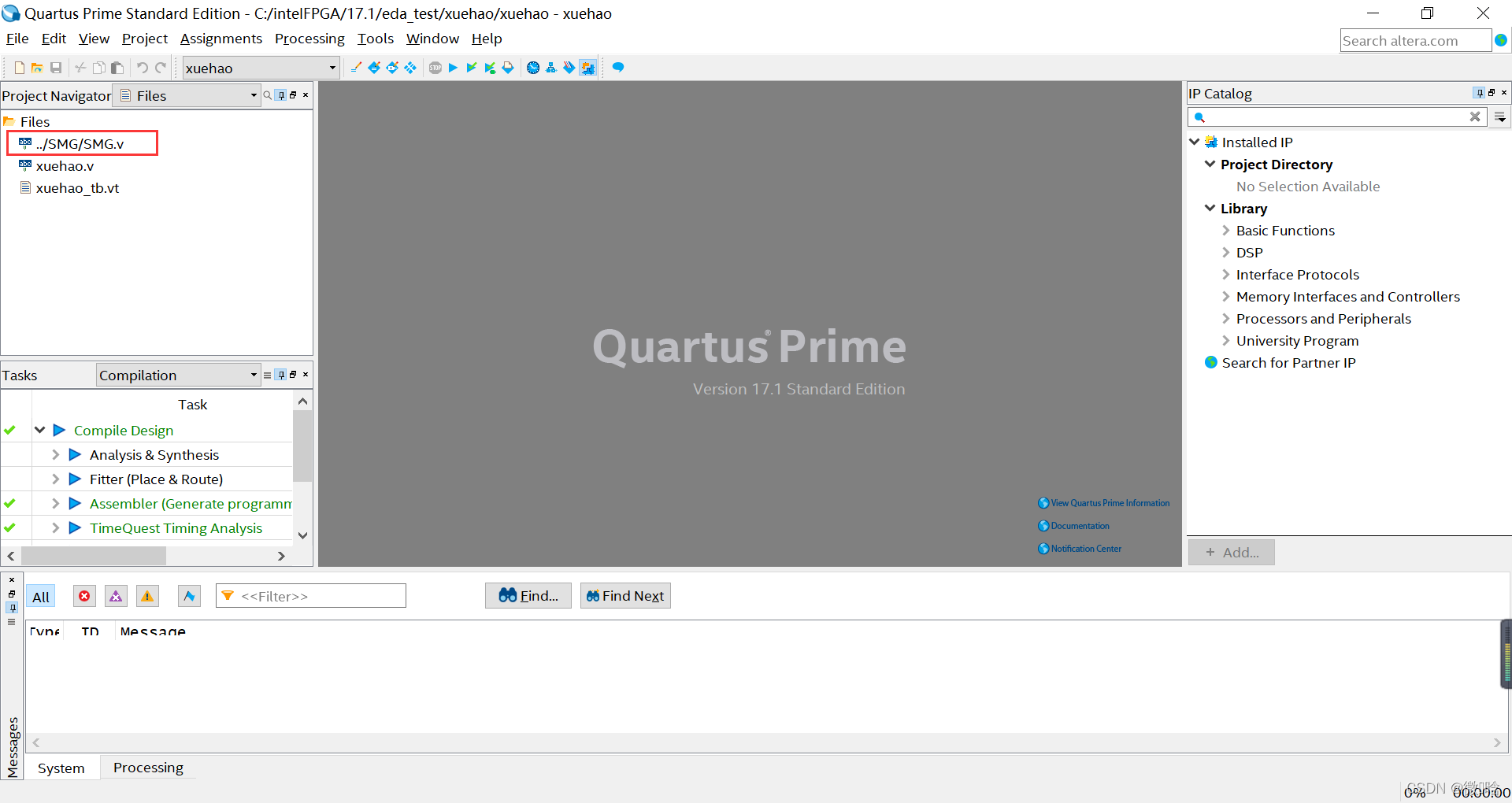
Task: Toggle the Project Navigator pin button
Action: tap(281, 95)
